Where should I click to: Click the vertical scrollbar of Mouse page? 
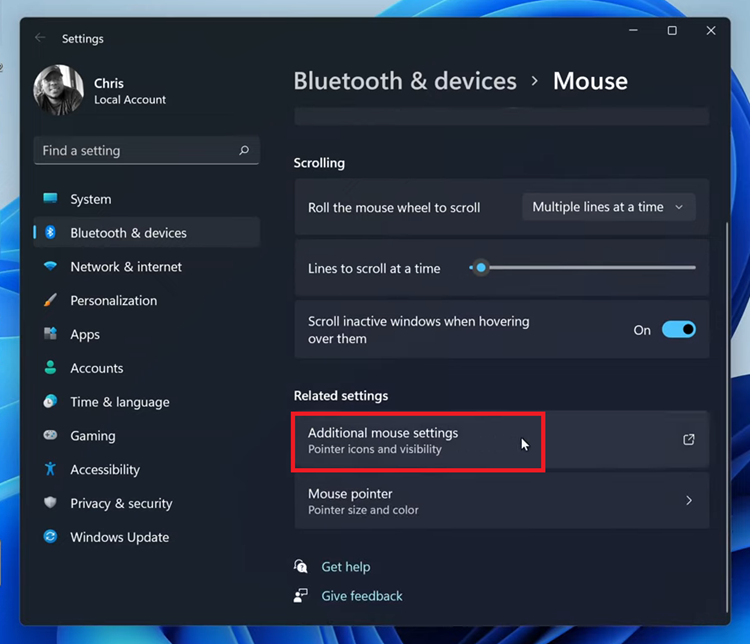727,416
